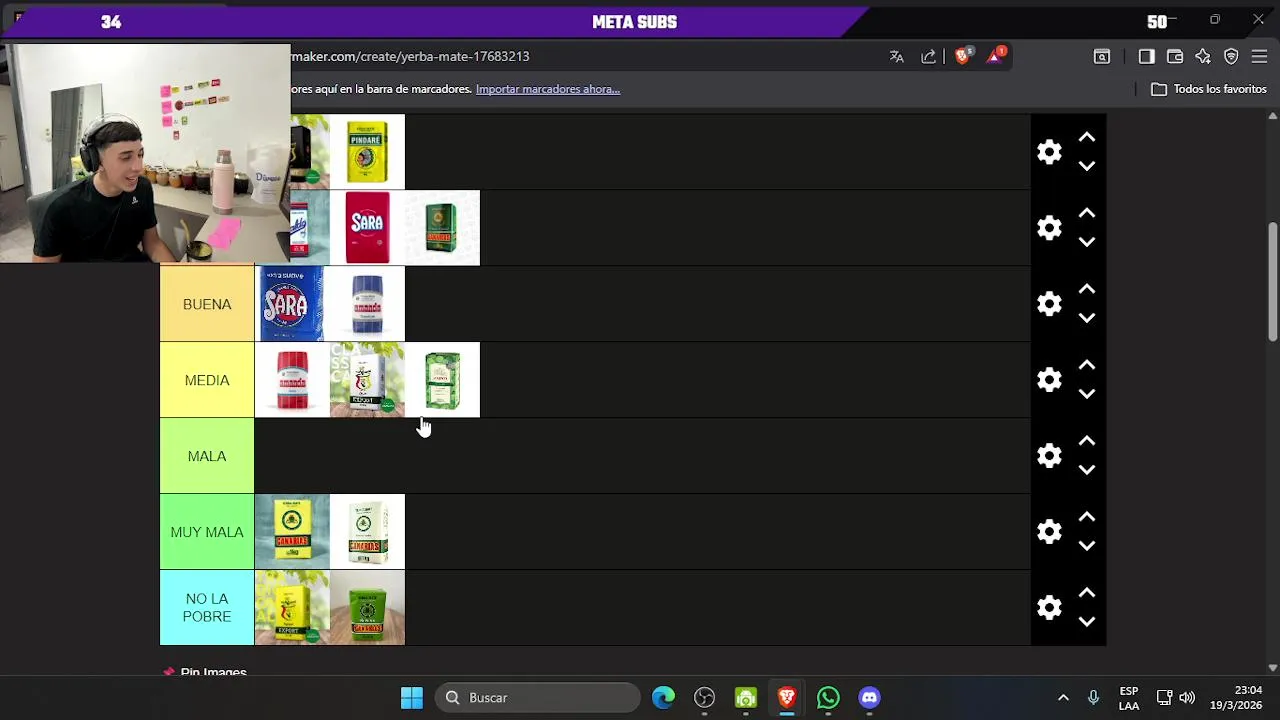
Task: Click the tab search icon in toolbar
Action: point(1102,57)
